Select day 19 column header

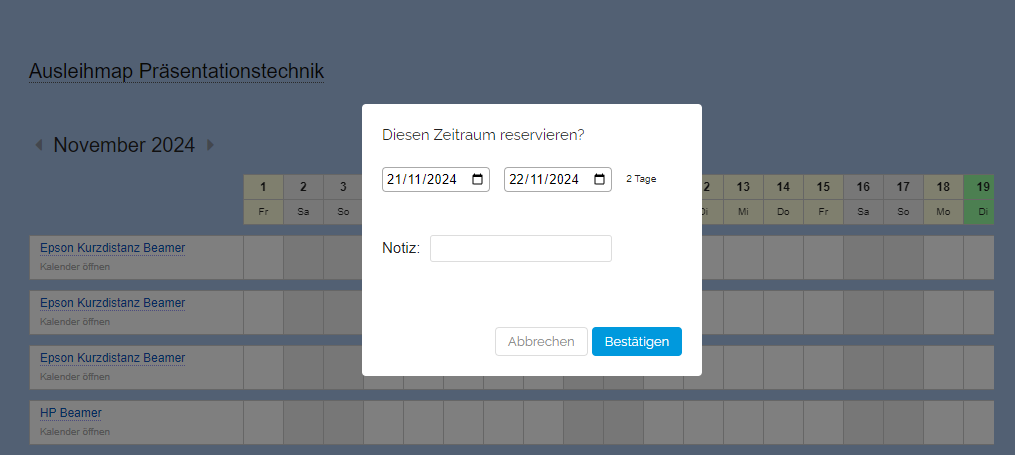tap(983, 187)
